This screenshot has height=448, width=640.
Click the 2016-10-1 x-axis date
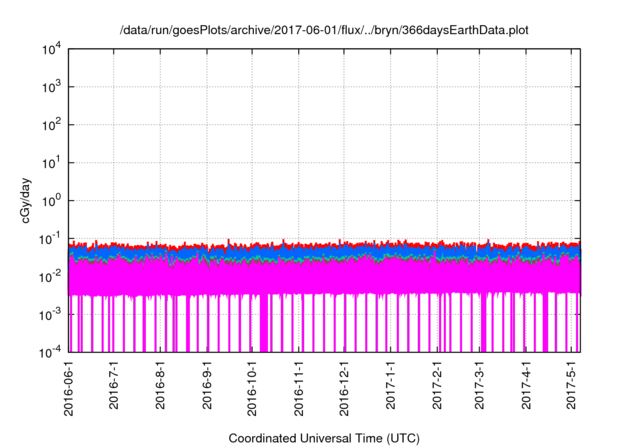[x=252, y=388]
